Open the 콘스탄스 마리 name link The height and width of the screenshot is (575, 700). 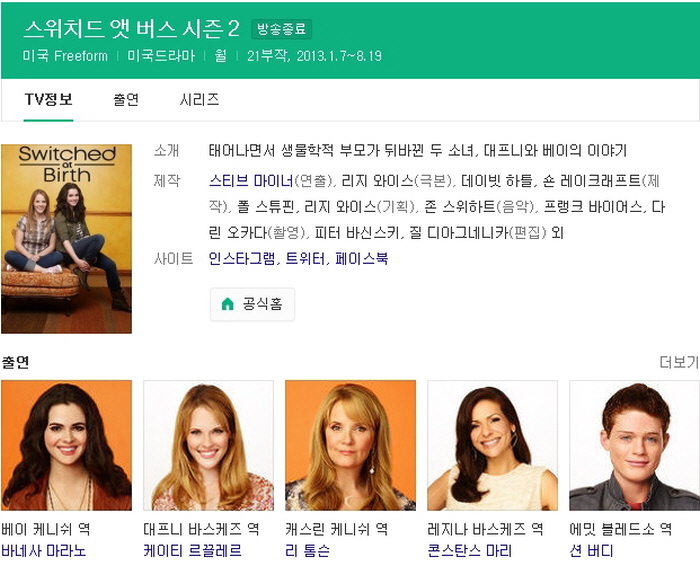coord(470,551)
